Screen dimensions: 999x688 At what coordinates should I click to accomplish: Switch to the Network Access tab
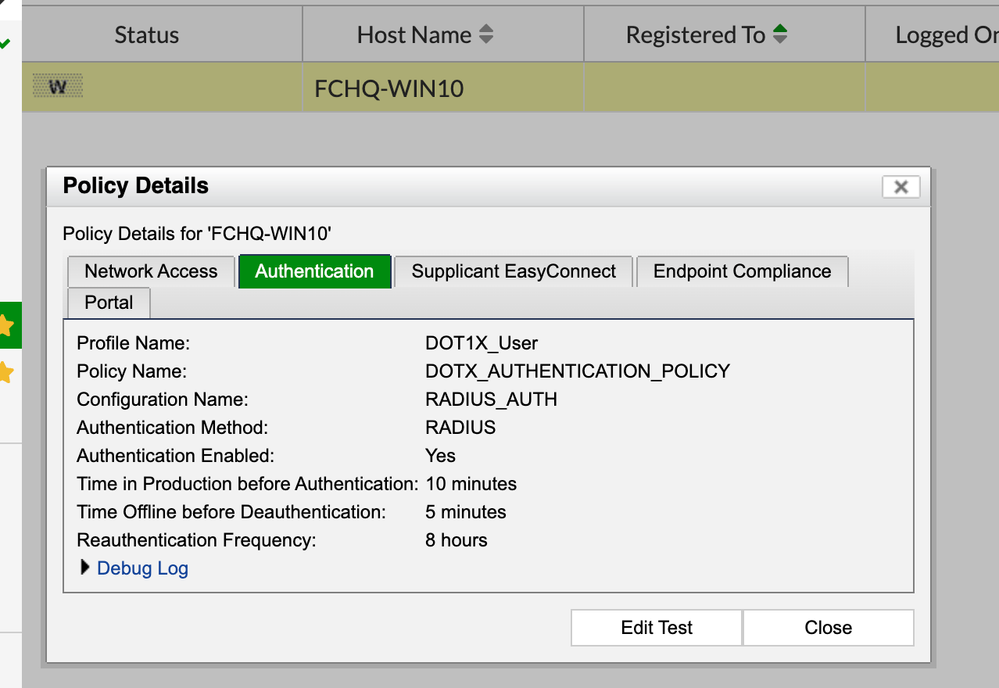[x=151, y=271]
